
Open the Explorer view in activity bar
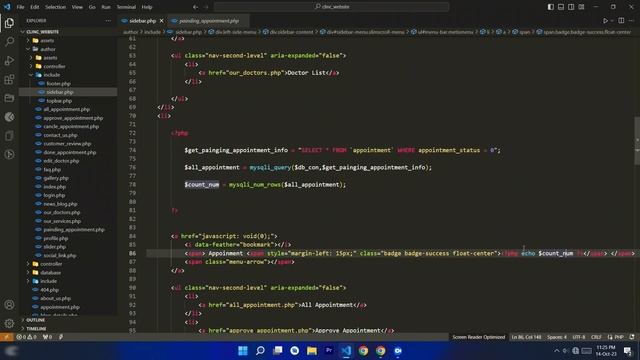point(9,23)
